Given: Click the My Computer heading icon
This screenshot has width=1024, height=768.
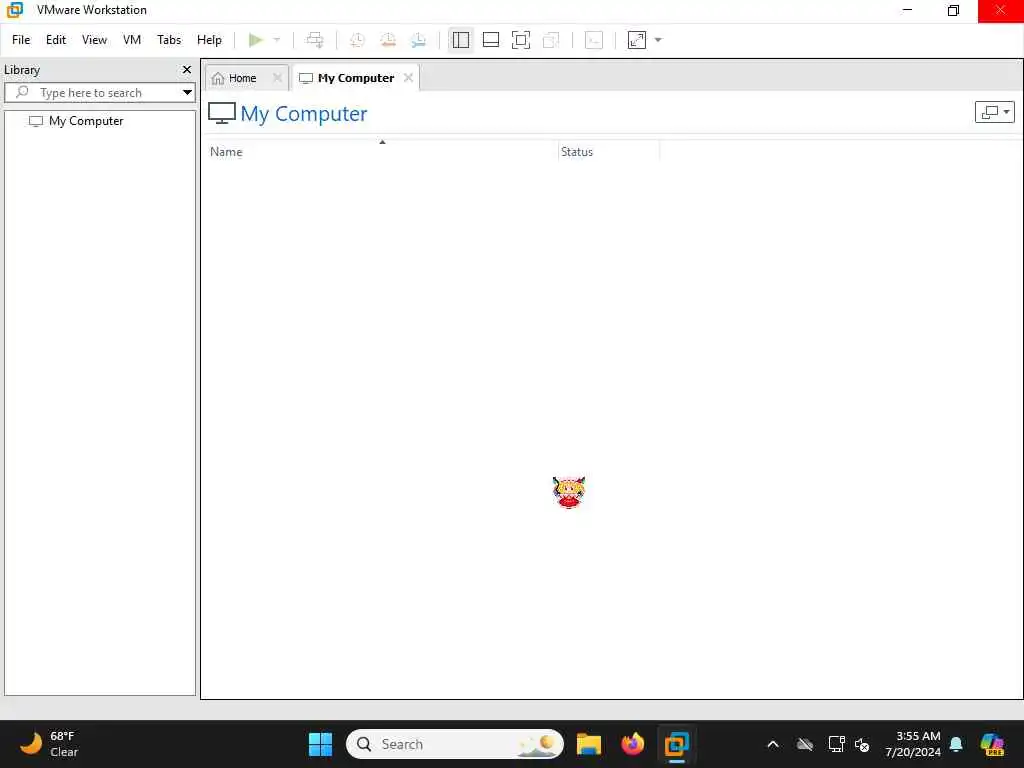Looking at the screenshot, I should (222, 113).
